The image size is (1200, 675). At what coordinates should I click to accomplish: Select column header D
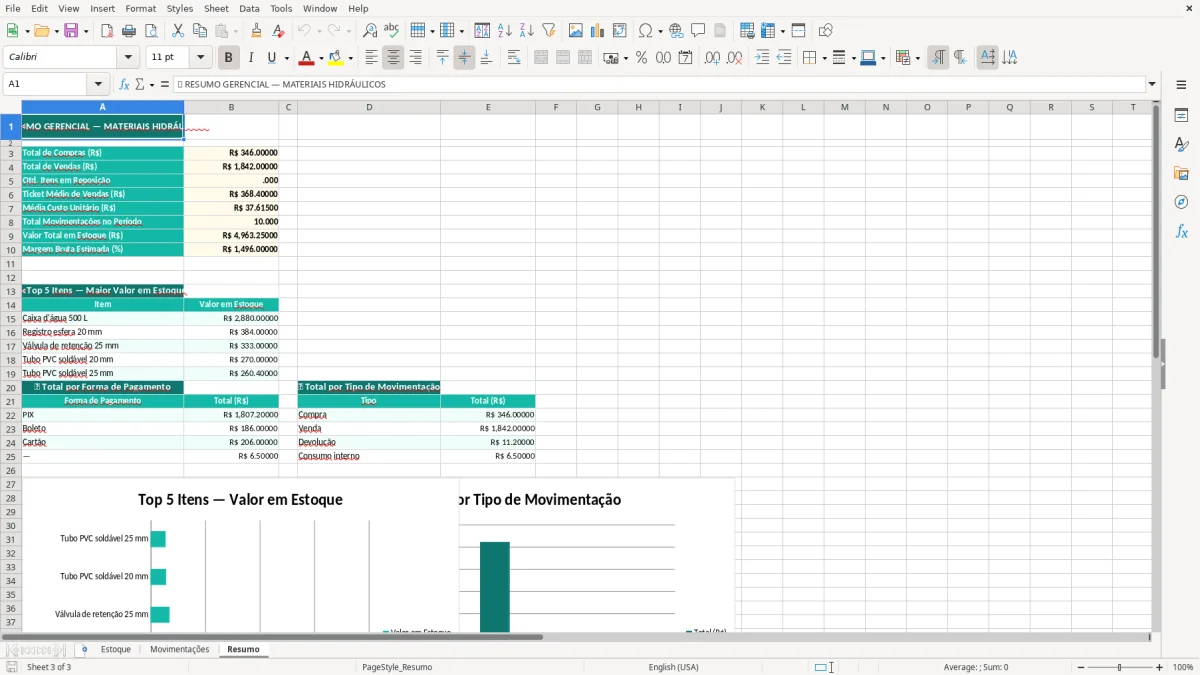pyautogui.click(x=368, y=107)
